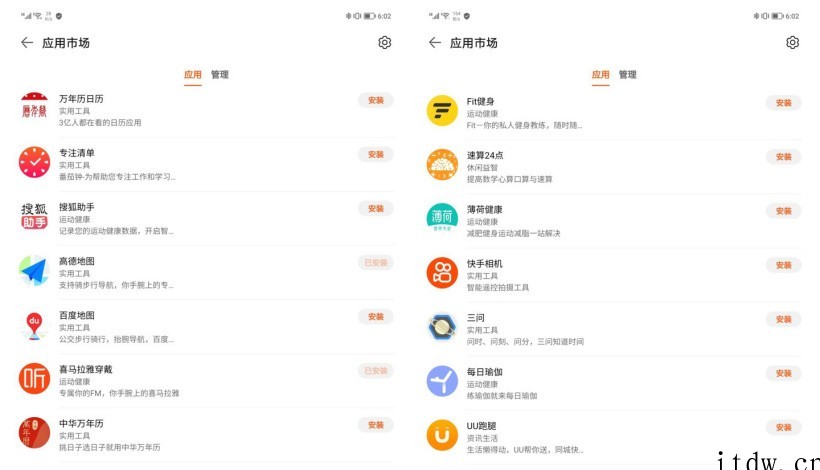This screenshot has width=820, height=470.
Task: Tap the 薄荷健康 green app icon
Action: 442,218
